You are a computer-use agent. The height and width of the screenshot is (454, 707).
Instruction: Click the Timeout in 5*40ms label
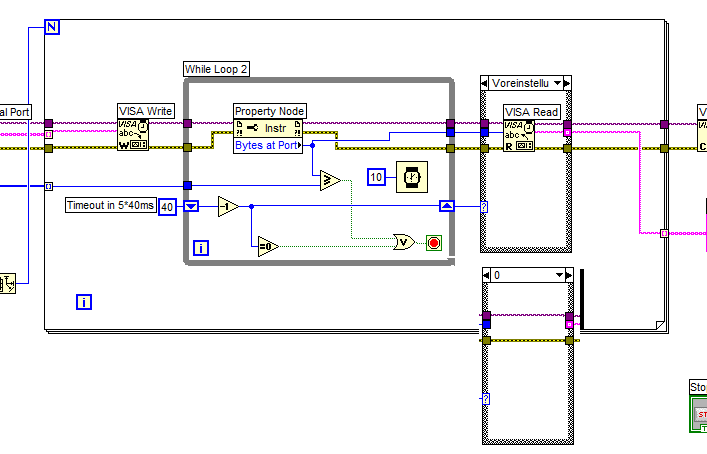pyautogui.click(x=110, y=205)
